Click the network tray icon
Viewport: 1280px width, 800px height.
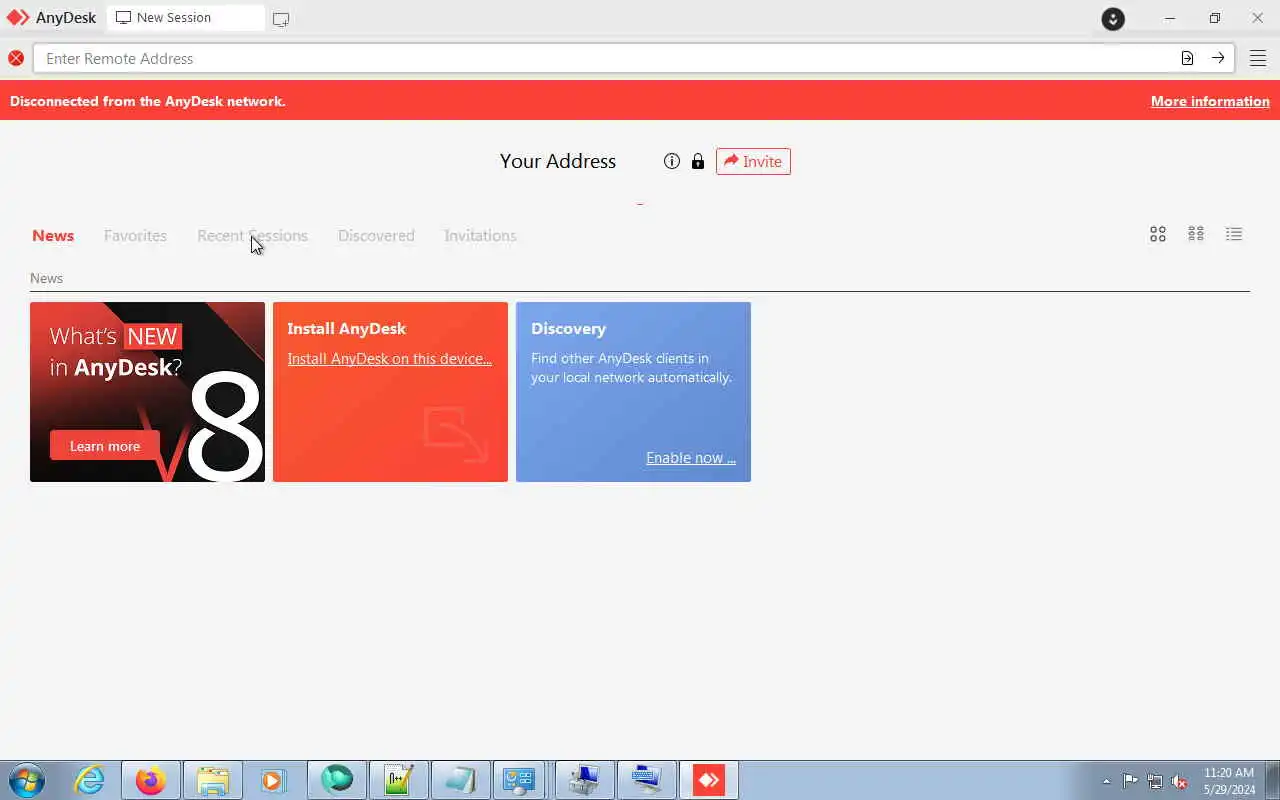pyautogui.click(x=1155, y=781)
